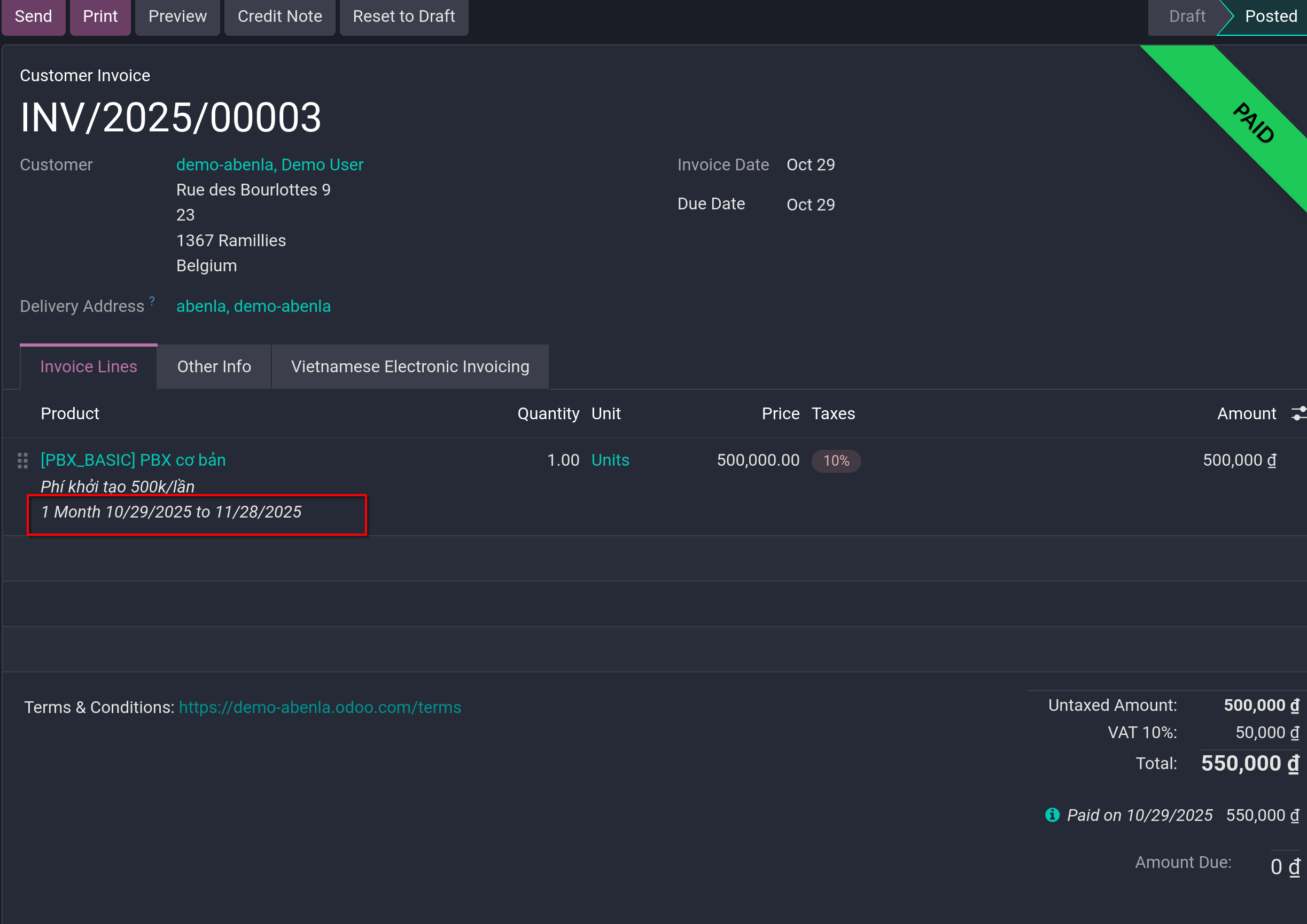Create a Credit Note

click(280, 17)
